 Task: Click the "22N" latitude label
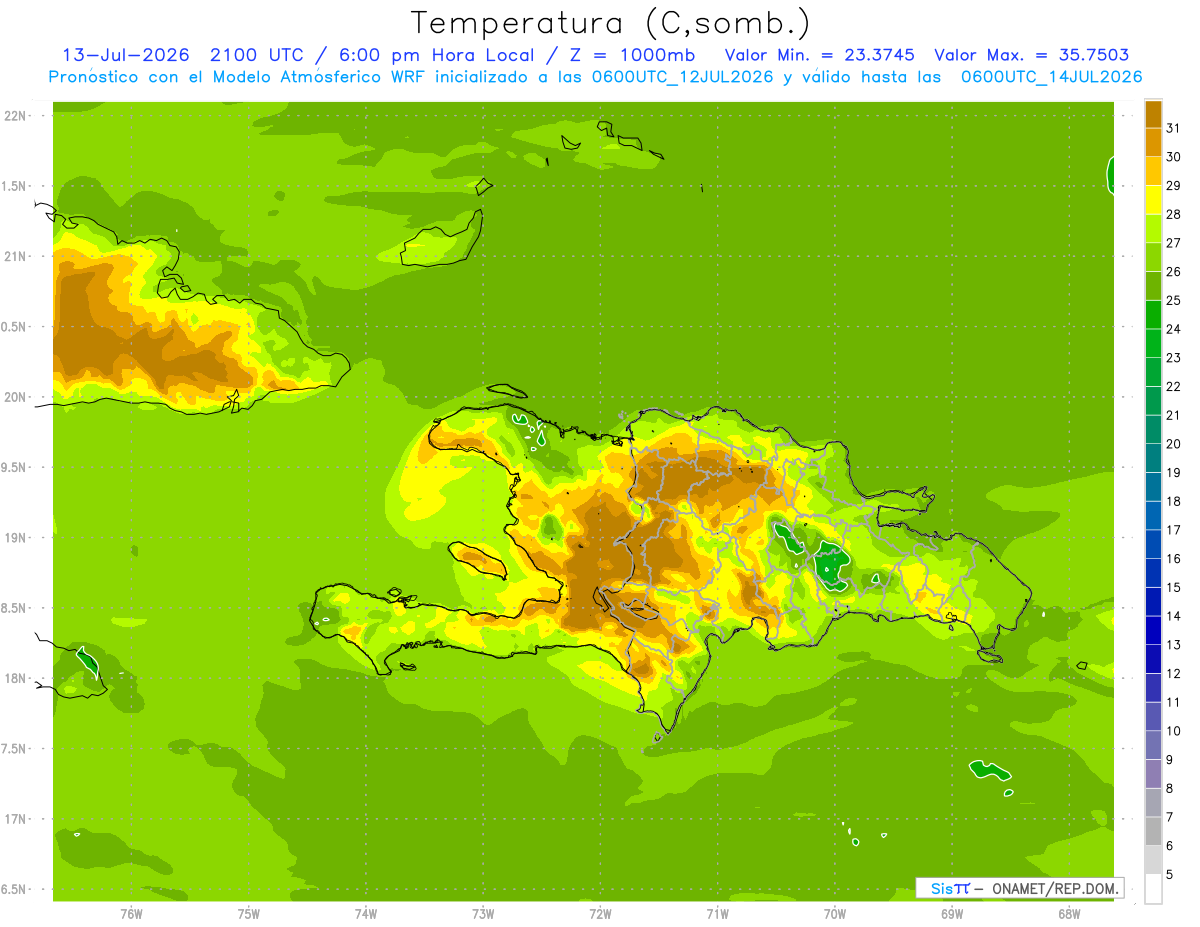pos(16,116)
